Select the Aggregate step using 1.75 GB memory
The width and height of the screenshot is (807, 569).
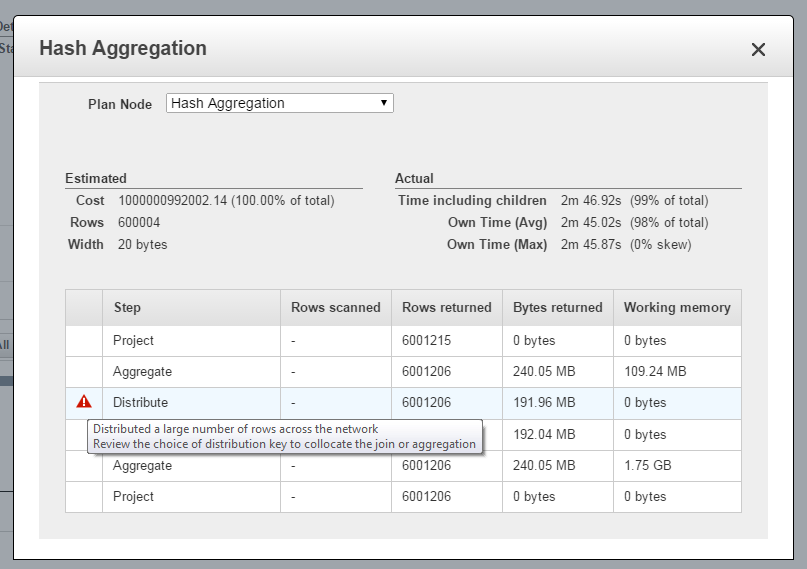pyautogui.click(x=142, y=465)
